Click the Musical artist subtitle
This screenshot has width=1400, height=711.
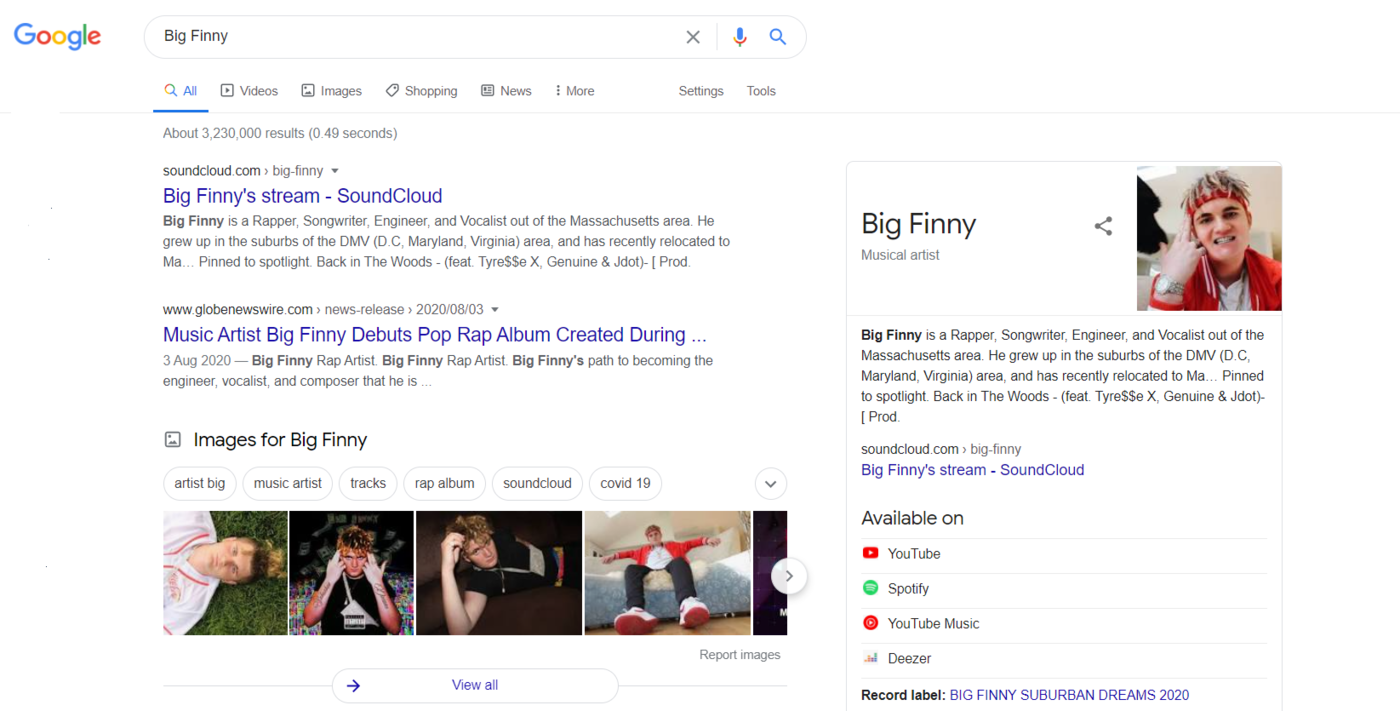pos(900,255)
